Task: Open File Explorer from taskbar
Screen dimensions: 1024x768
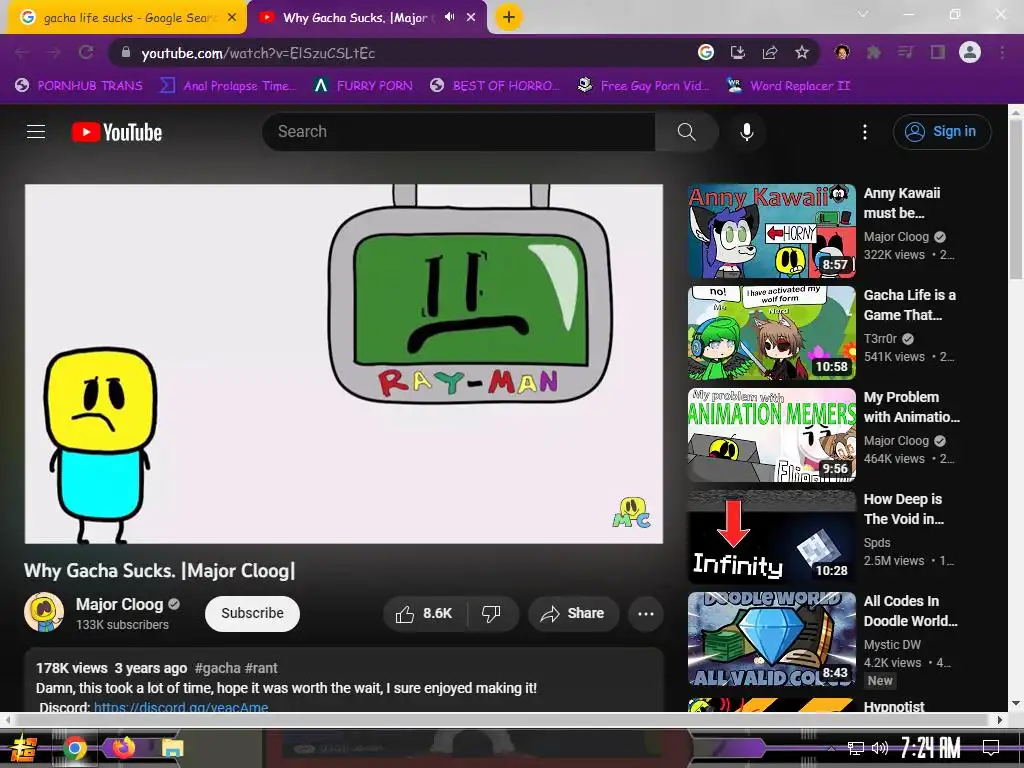Action: coord(172,748)
